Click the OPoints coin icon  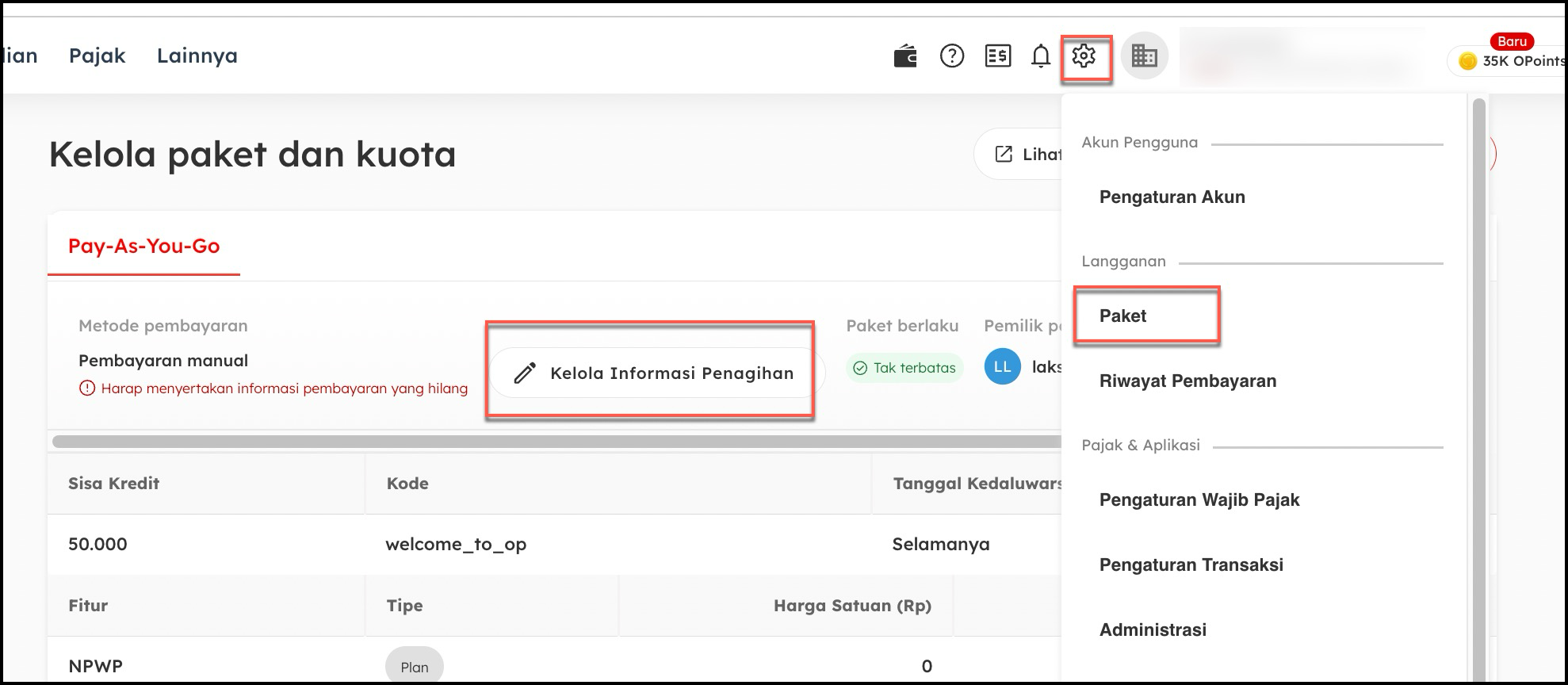point(1467,61)
